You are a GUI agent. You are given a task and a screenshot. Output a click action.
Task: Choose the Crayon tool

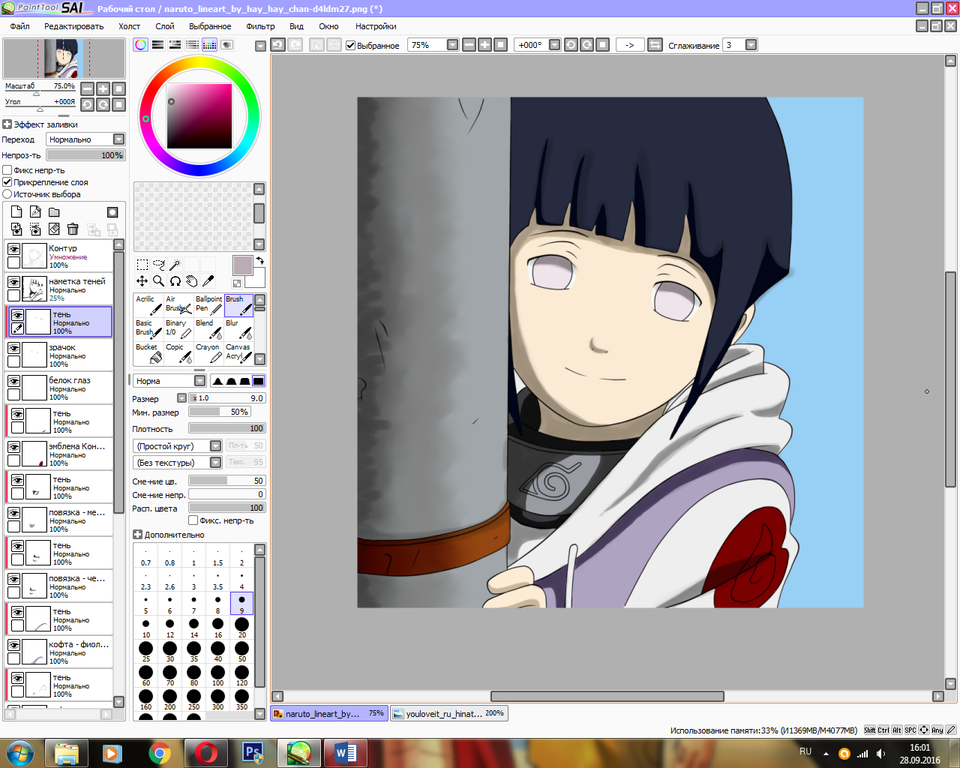point(208,353)
